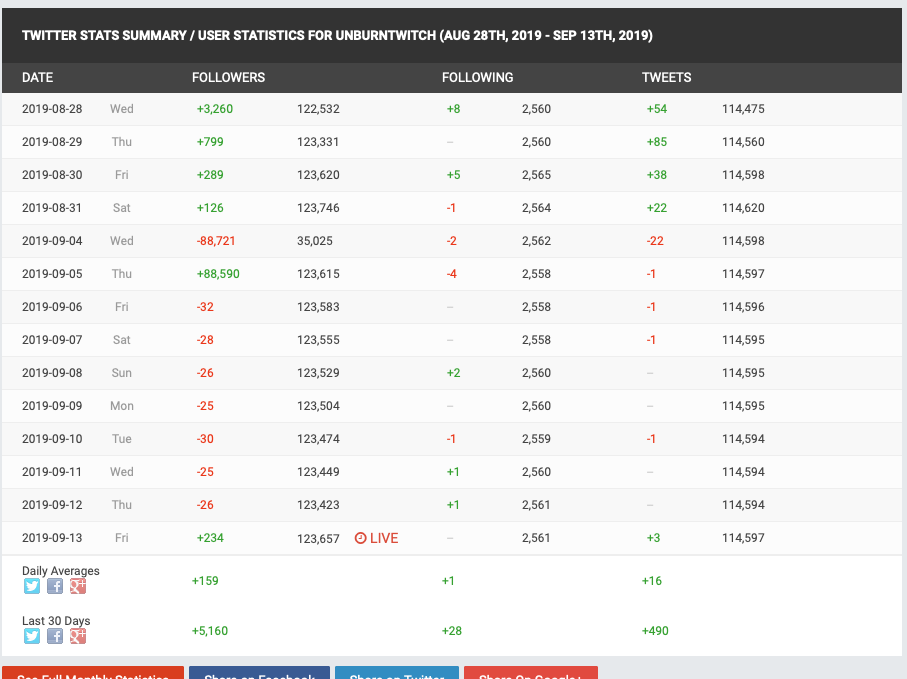Click the +85 tweets change
The image size is (907, 679).
click(x=657, y=142)
